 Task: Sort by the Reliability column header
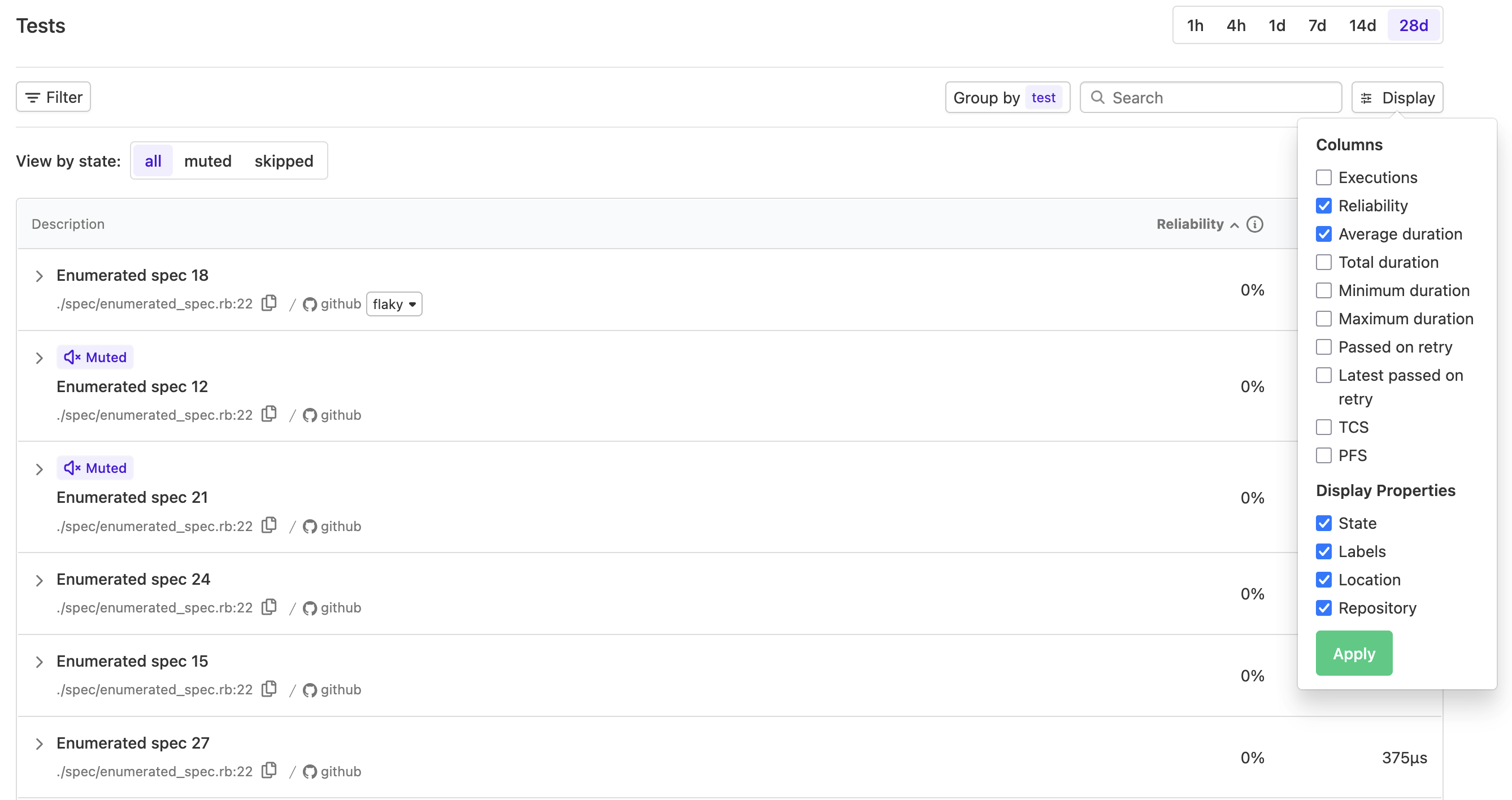[1190, 224]
